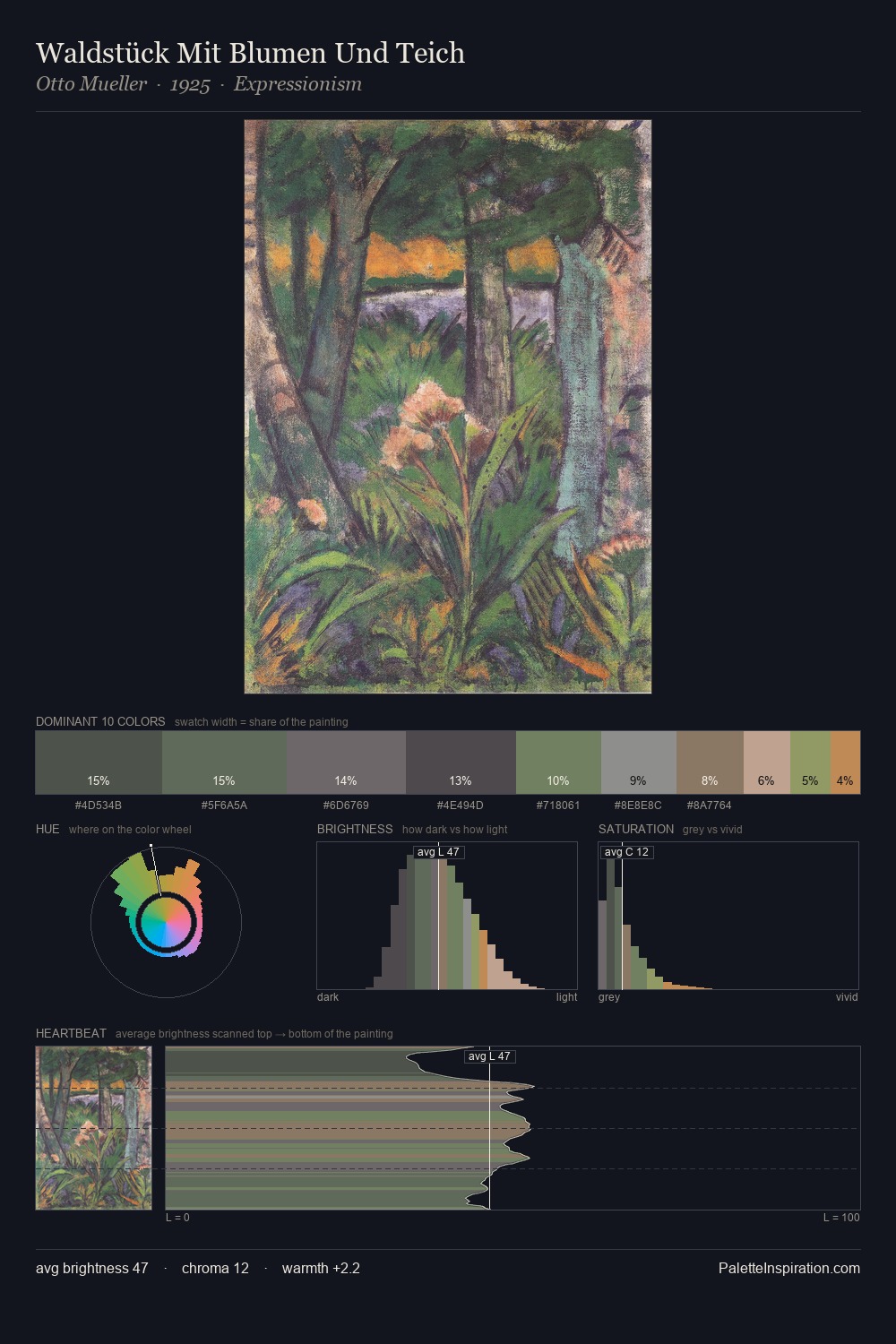Click the Expressionism style label

297,84
